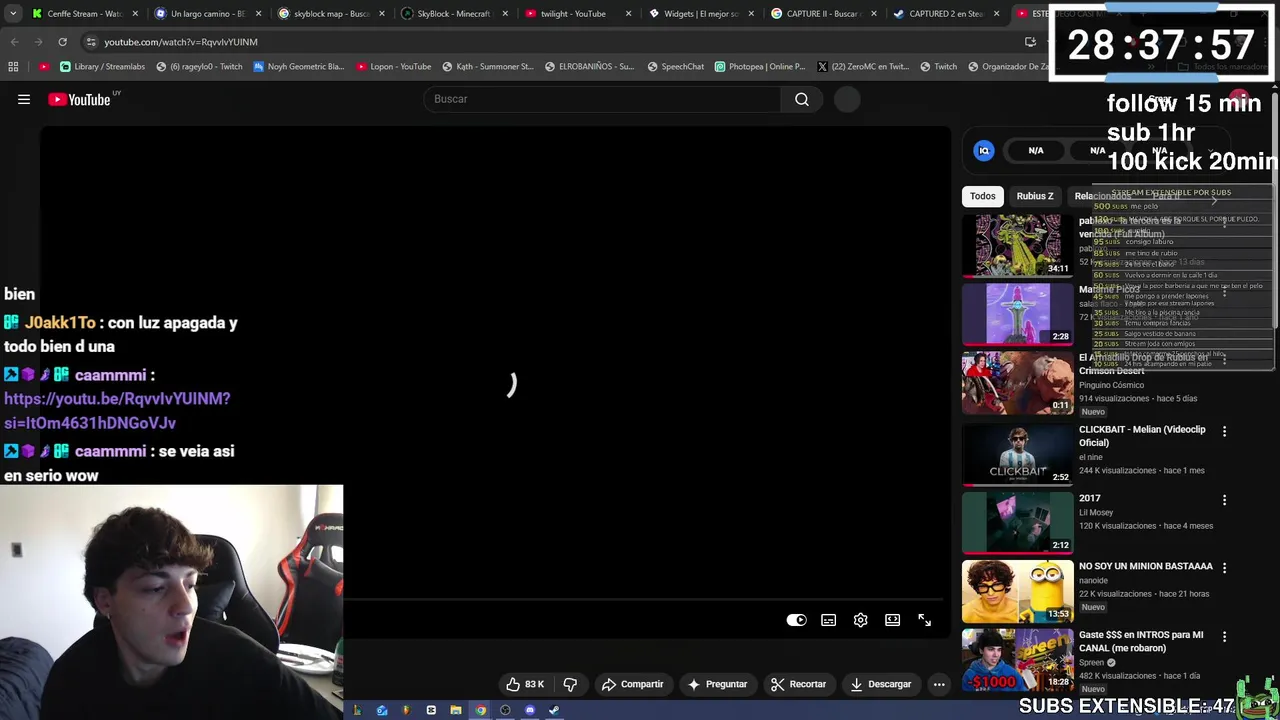Open options for Gaste $$$ en INTROS video
Viewport: 1280px width, 720px height.
point(1224,636)
